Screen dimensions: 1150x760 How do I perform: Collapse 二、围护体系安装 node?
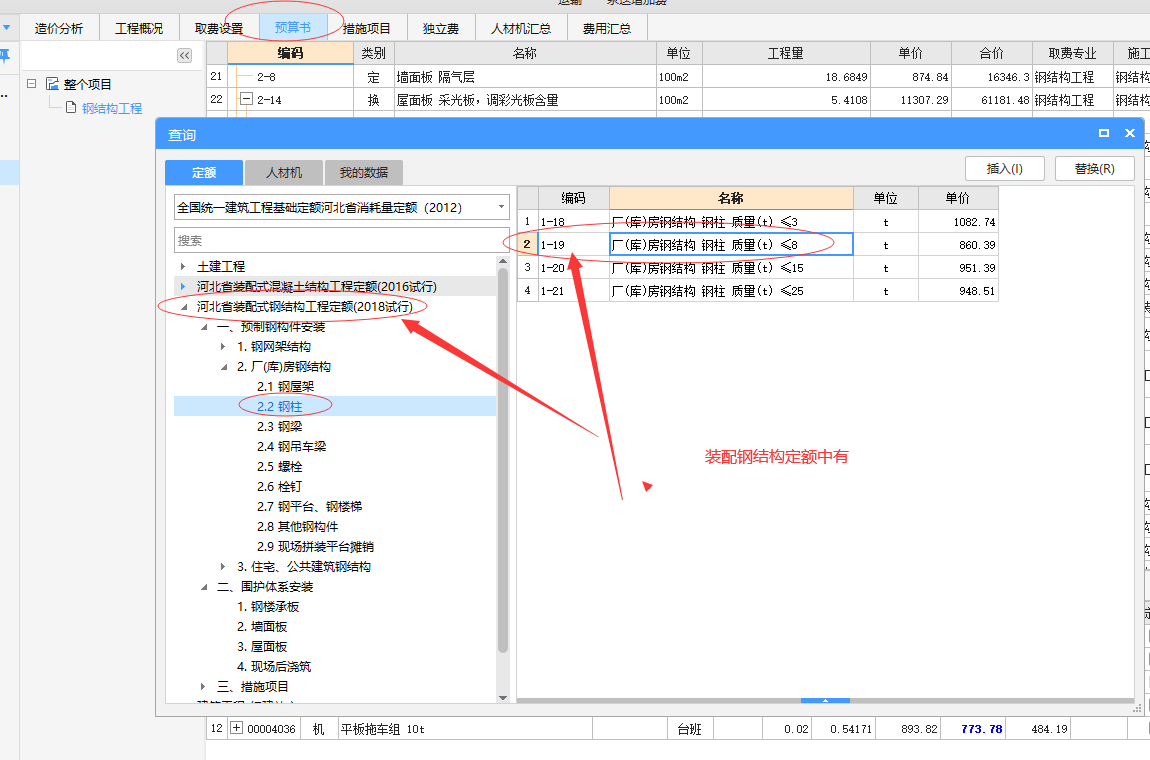point(204,587)
